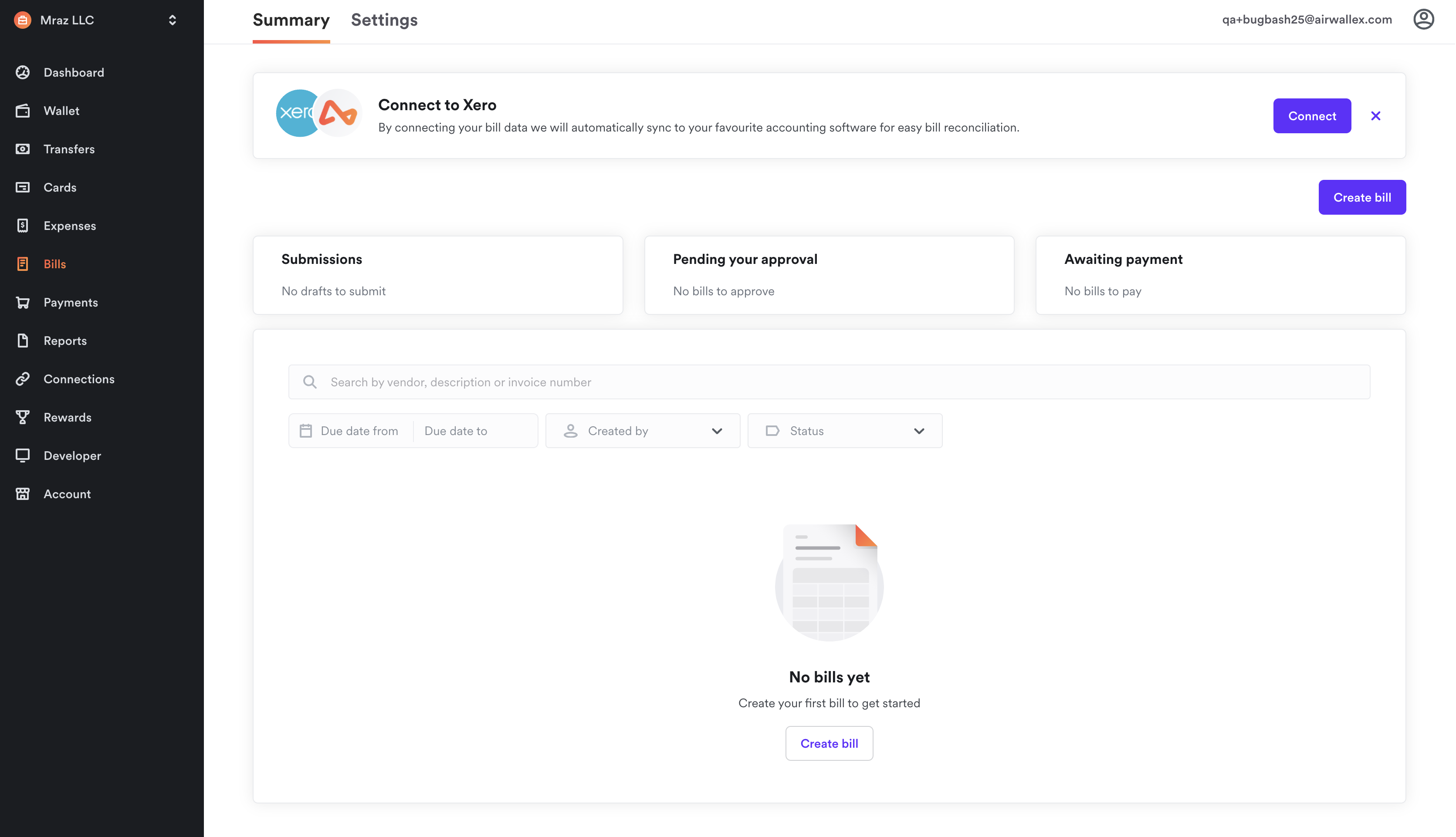Screen dimensions: 1456x837
Task: Click the purple Create bill button
Action: click(x=1362, y=197)
